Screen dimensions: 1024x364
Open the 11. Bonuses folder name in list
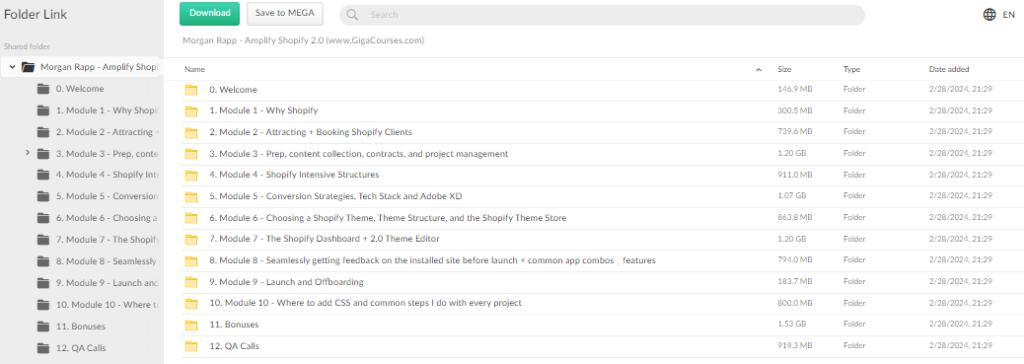coord(234,325)
